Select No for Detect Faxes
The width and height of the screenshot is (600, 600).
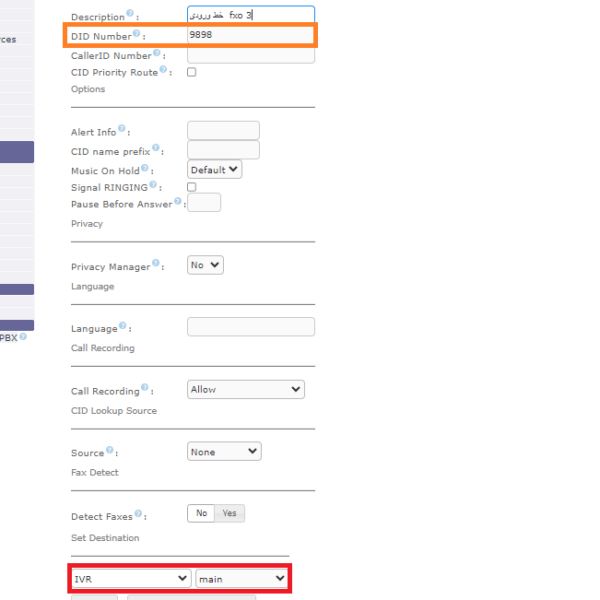click(201, 513)
